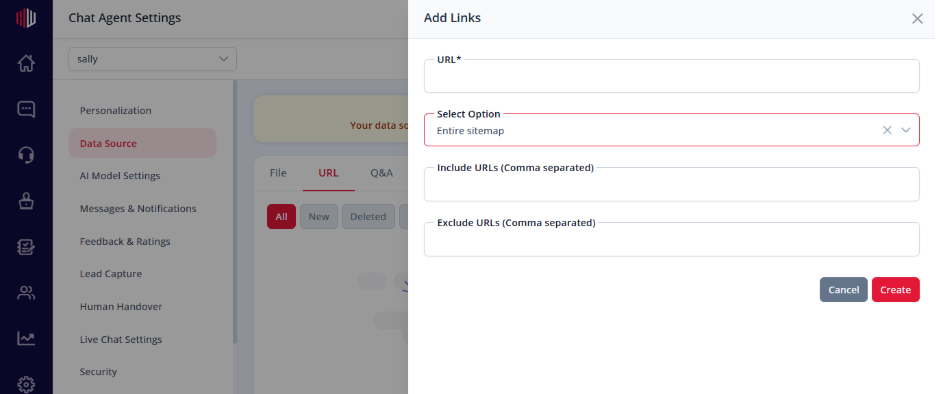This screenshot has width=936, height=394.
Task: Open the home icon in sidebar
Action: click(26, 63)
